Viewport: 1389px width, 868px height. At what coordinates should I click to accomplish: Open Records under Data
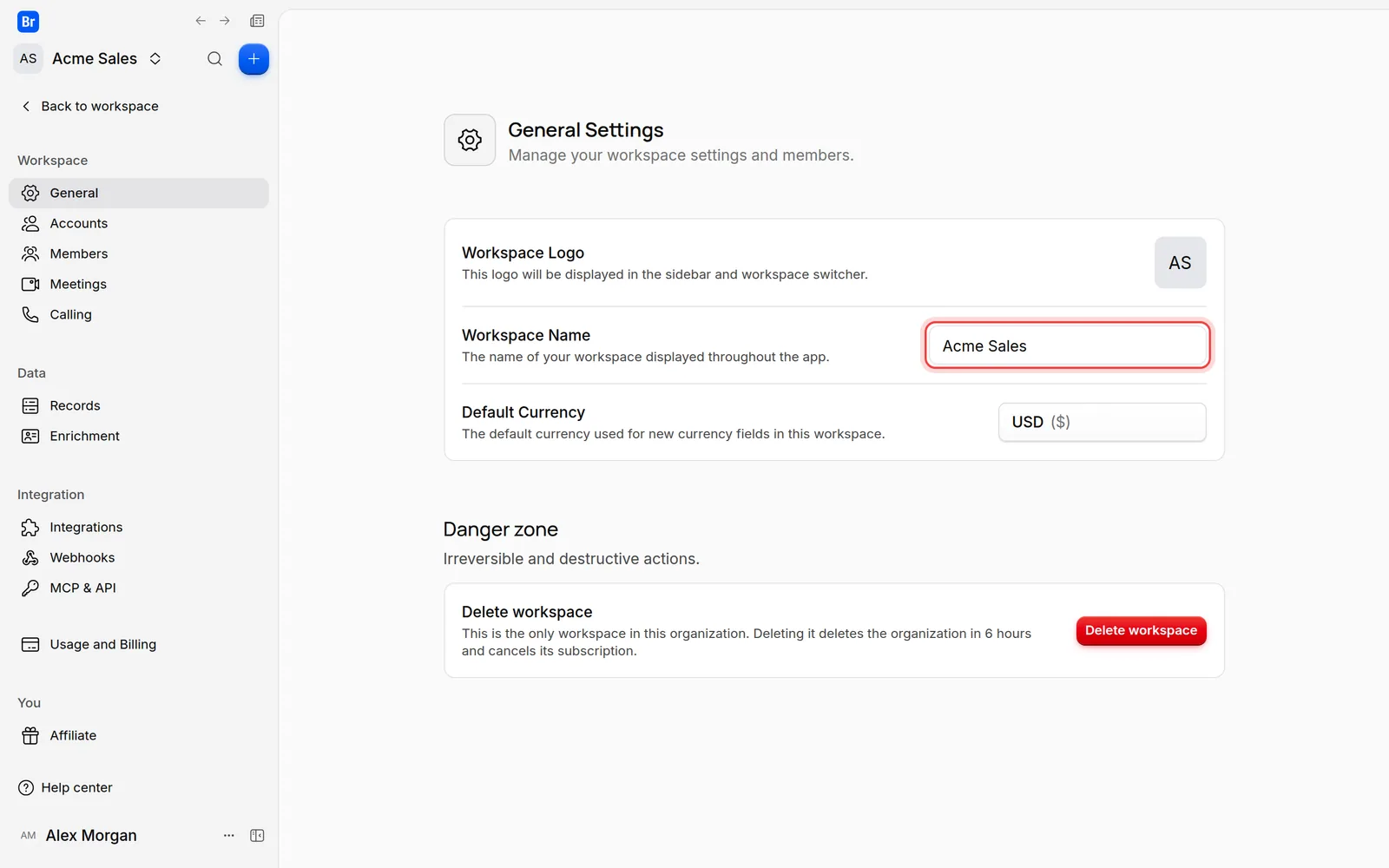coord(139,405)
